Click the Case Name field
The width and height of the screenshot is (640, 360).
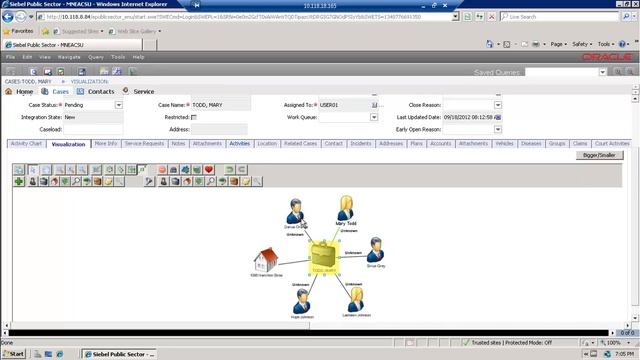[x=221, y=105]
